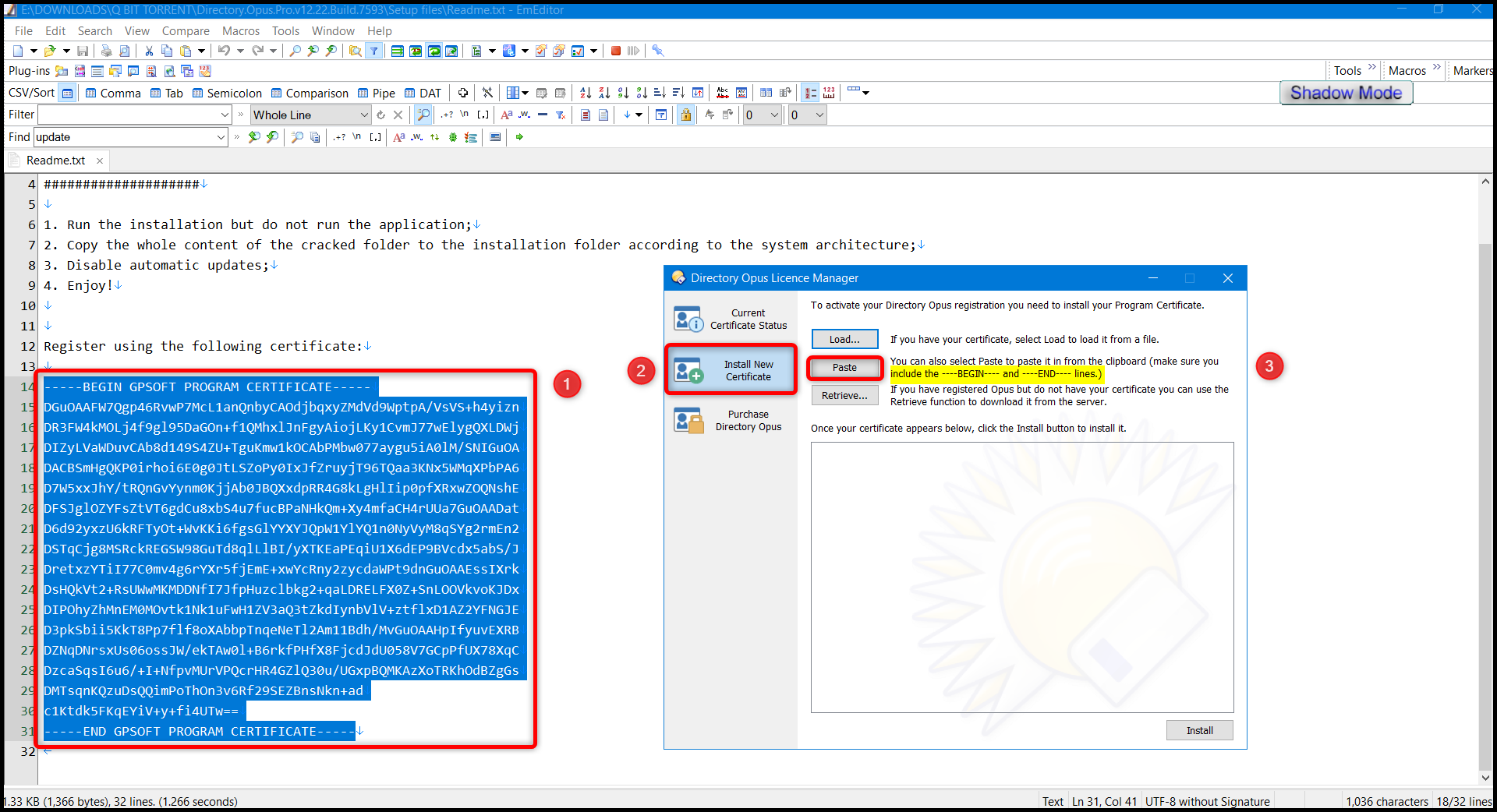The height and width of the screenshot is (812, 1497).
Task: Click the Cut scissors icon
Action: [x=148, y=51]
